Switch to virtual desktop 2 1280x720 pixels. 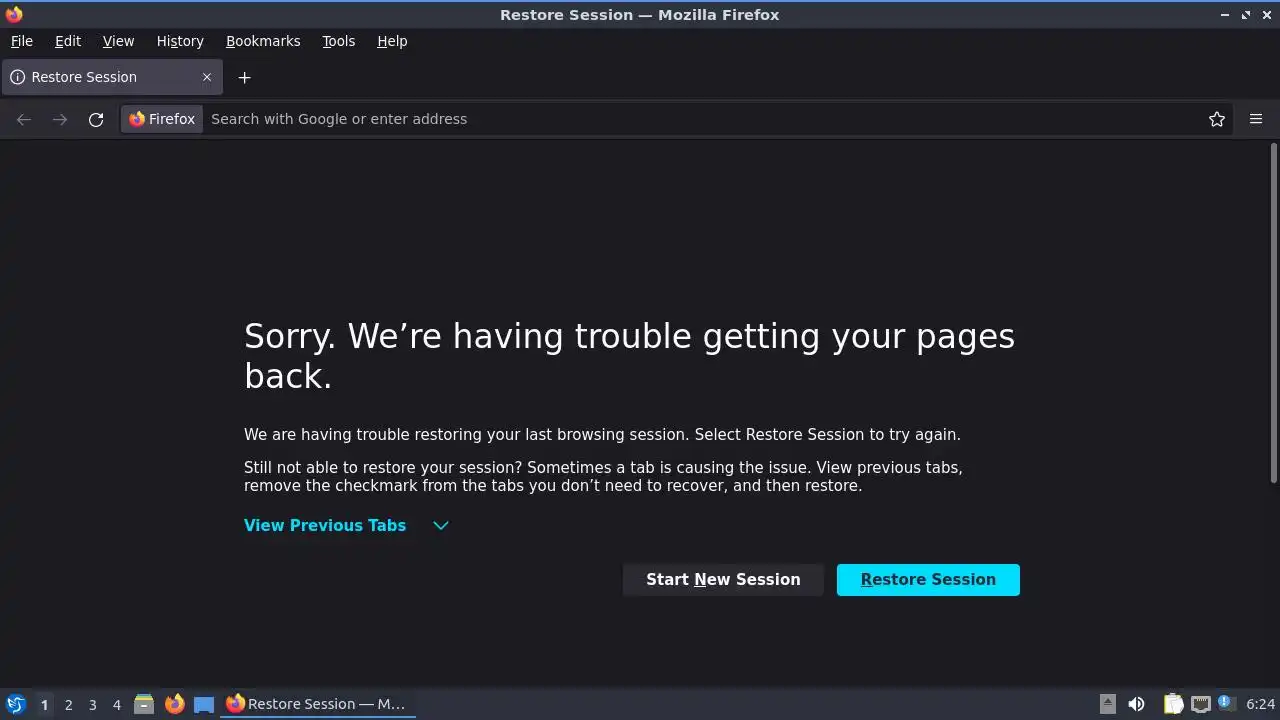(68, 704)
